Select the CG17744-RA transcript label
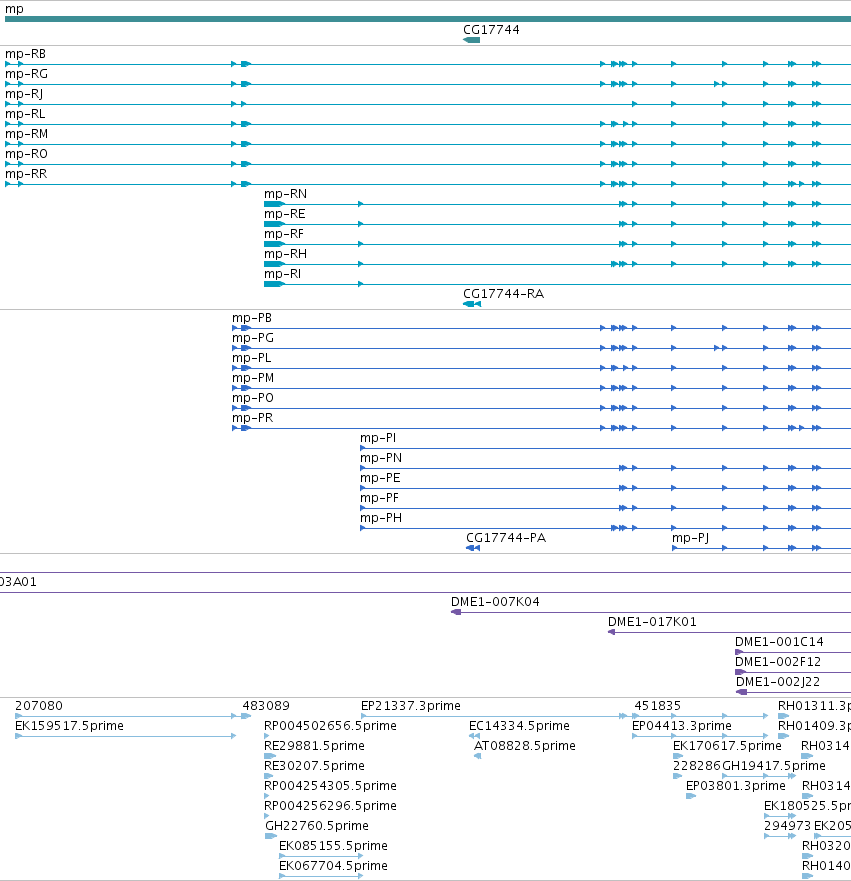This screenshot has height=881, width=851. click(503, 294)
